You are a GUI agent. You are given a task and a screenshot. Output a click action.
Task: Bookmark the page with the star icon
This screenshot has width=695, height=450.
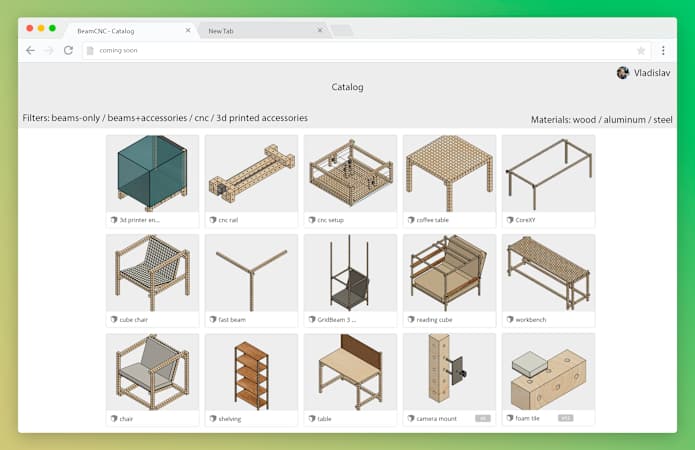coord(641,50)
